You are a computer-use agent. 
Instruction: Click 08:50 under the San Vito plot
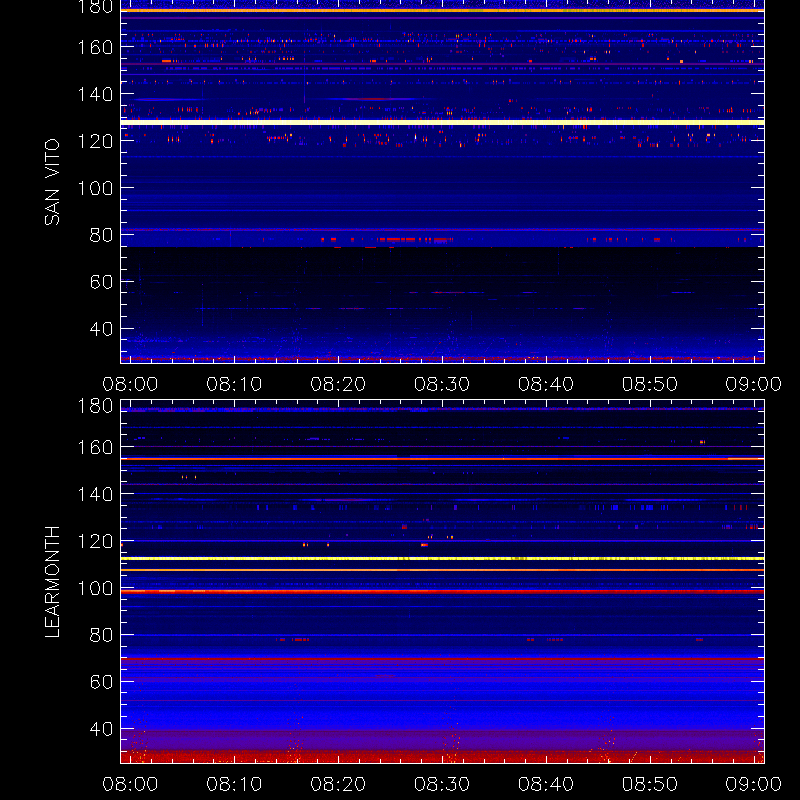point(650,384)
